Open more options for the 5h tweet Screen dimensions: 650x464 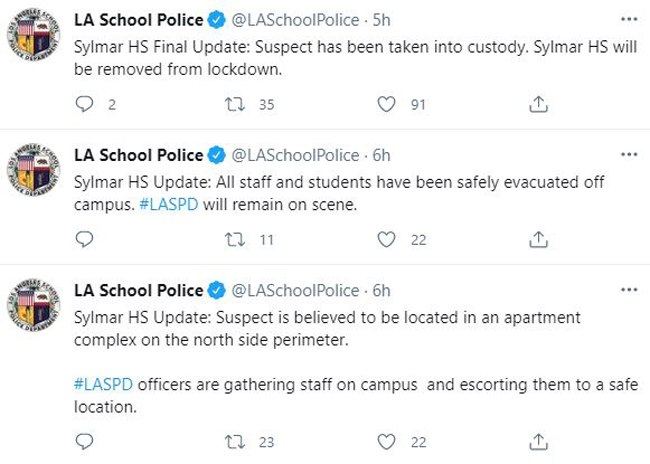click(x=629, y=19)
